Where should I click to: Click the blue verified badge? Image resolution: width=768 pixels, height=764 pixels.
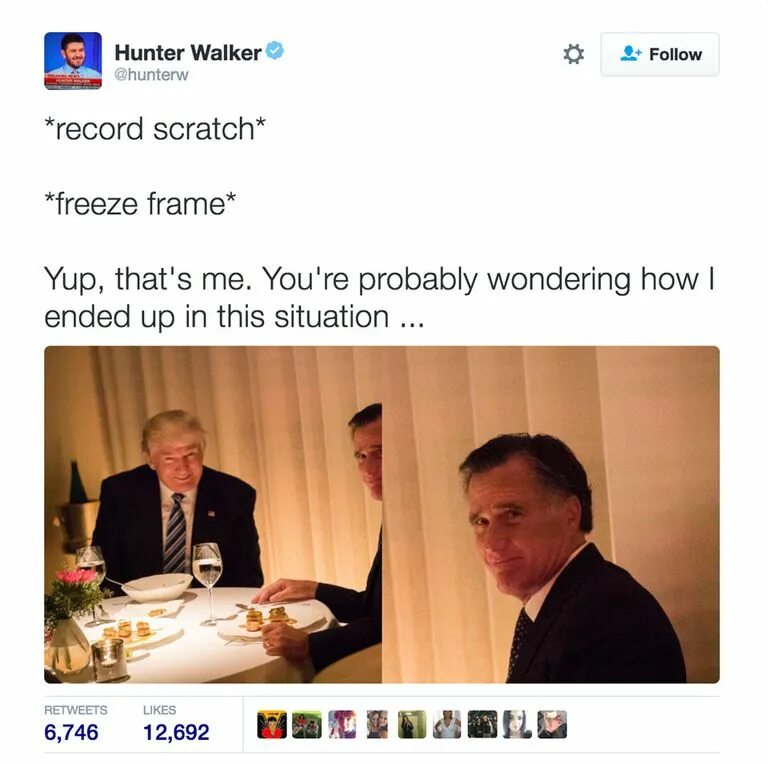point(275,50)
